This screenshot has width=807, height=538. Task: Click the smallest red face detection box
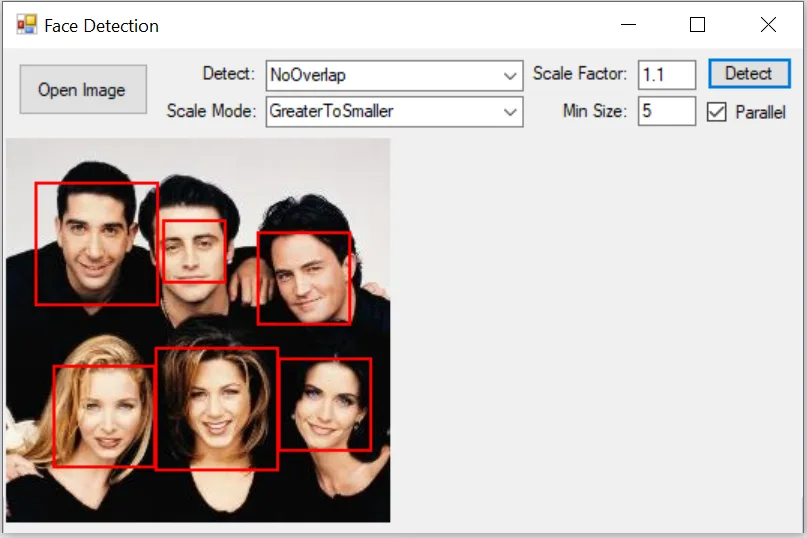tap(194, 251)
